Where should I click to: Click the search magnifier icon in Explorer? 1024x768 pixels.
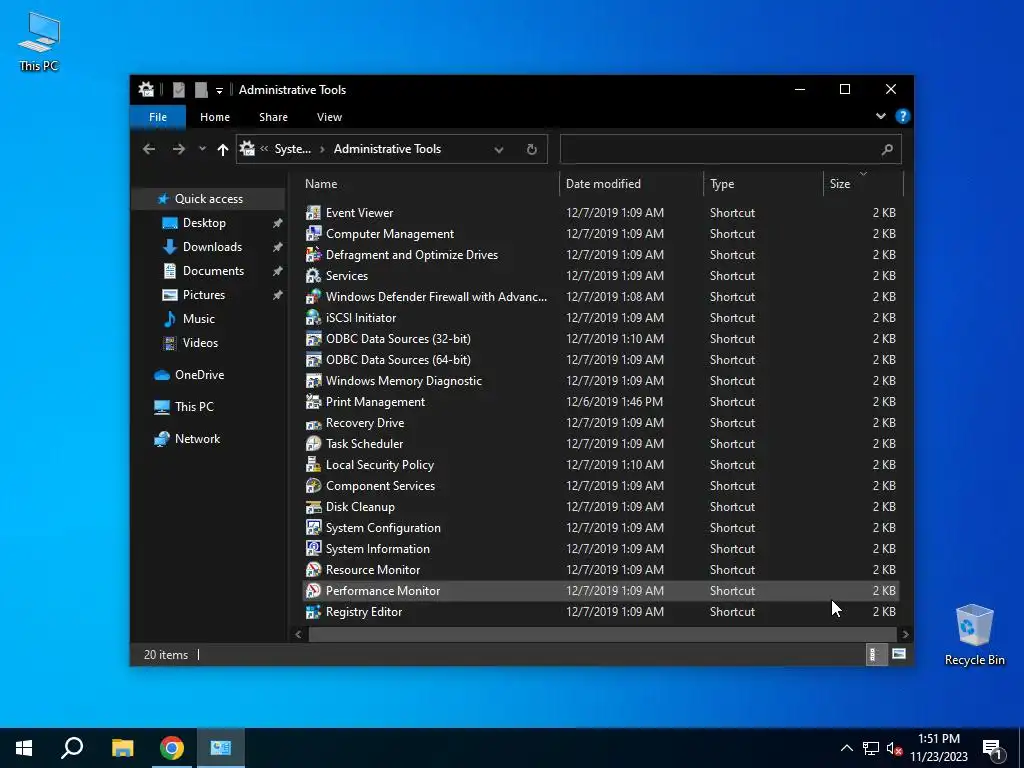[887, 150]
